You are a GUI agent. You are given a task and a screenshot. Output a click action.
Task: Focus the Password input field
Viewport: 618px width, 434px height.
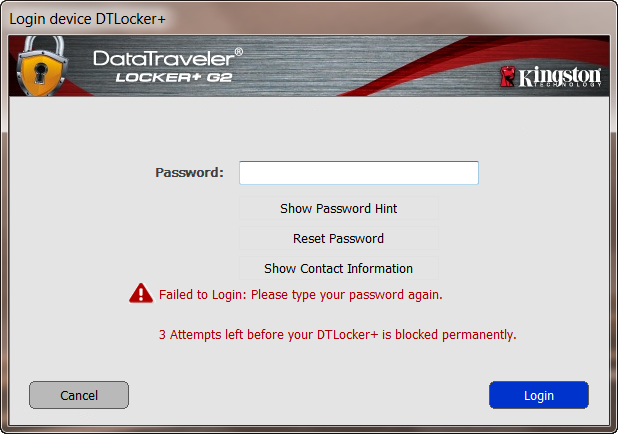coord(359,173)
